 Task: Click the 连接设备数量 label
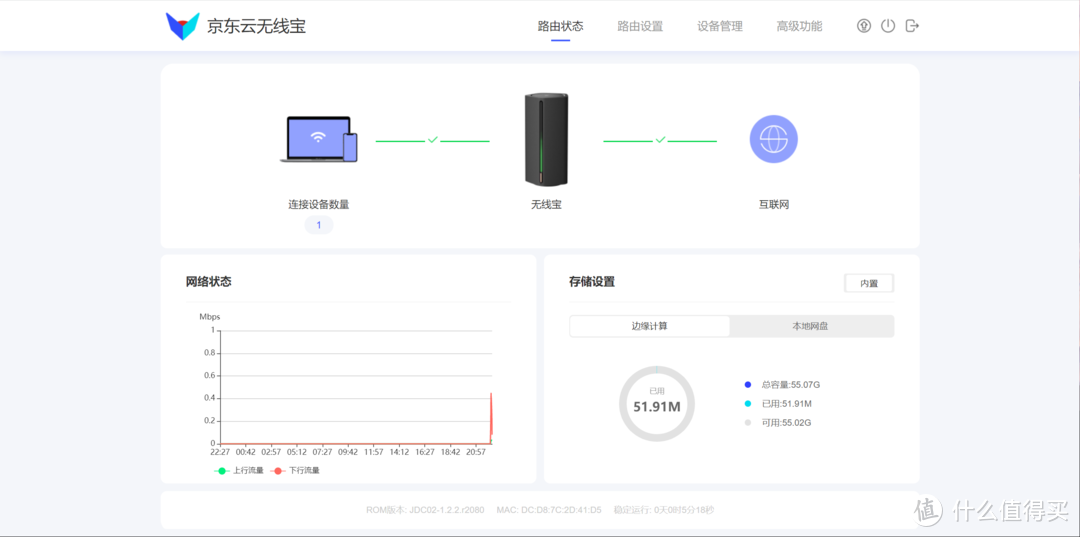(x=319, y=204)
